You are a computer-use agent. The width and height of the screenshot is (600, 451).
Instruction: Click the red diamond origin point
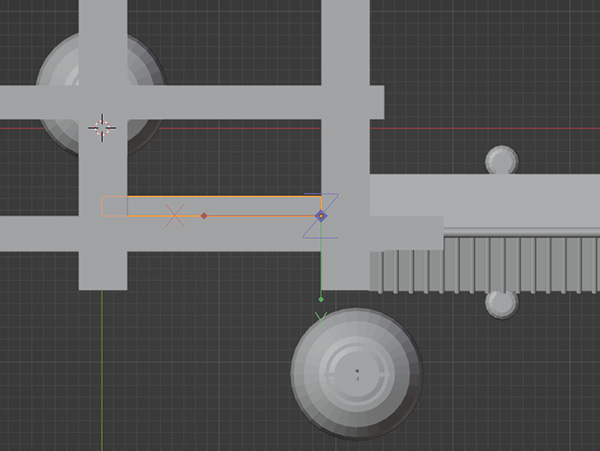204,215
